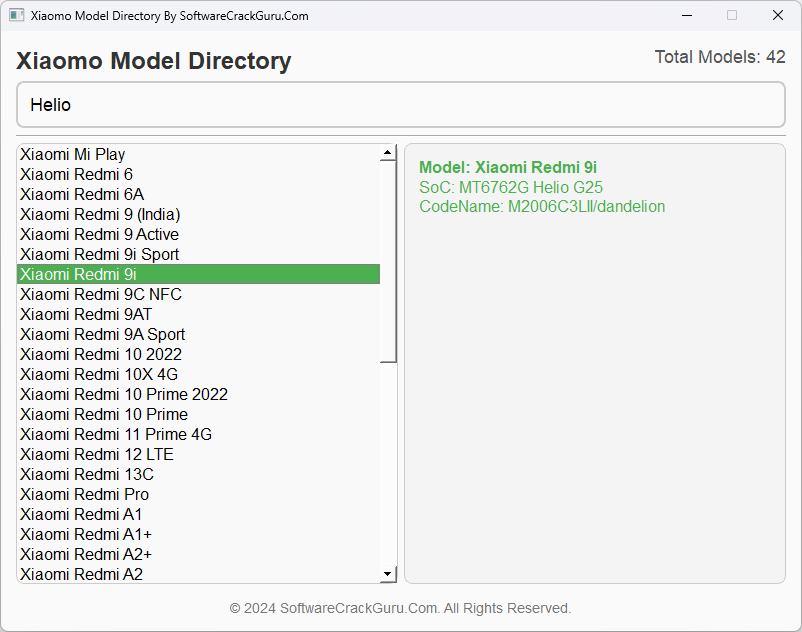This screenshot has height=632, width=802.
Task: Select Xiaomi Redmi A1+ entry
Action: click(198, 534)
